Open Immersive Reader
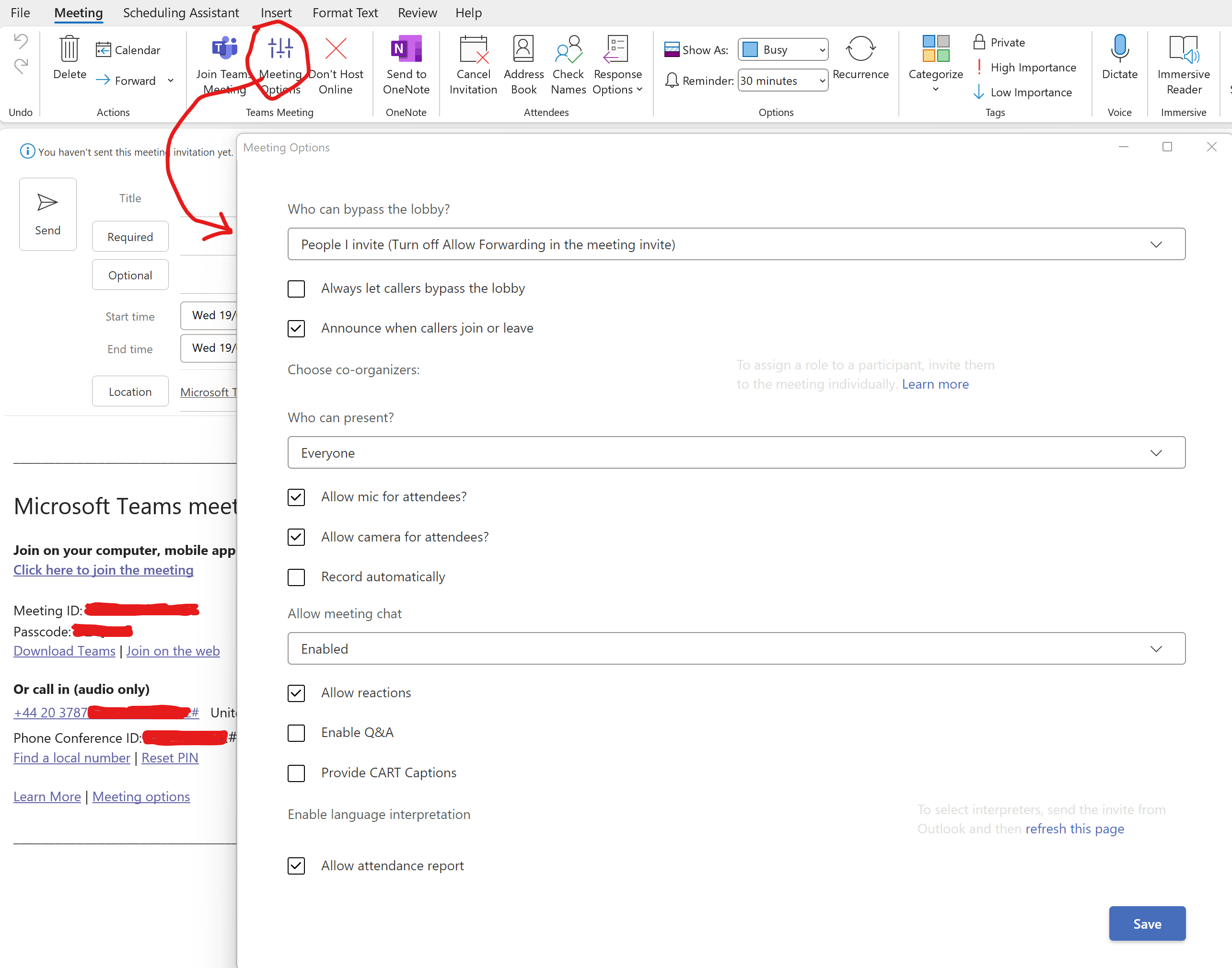 pos(1183,49)
